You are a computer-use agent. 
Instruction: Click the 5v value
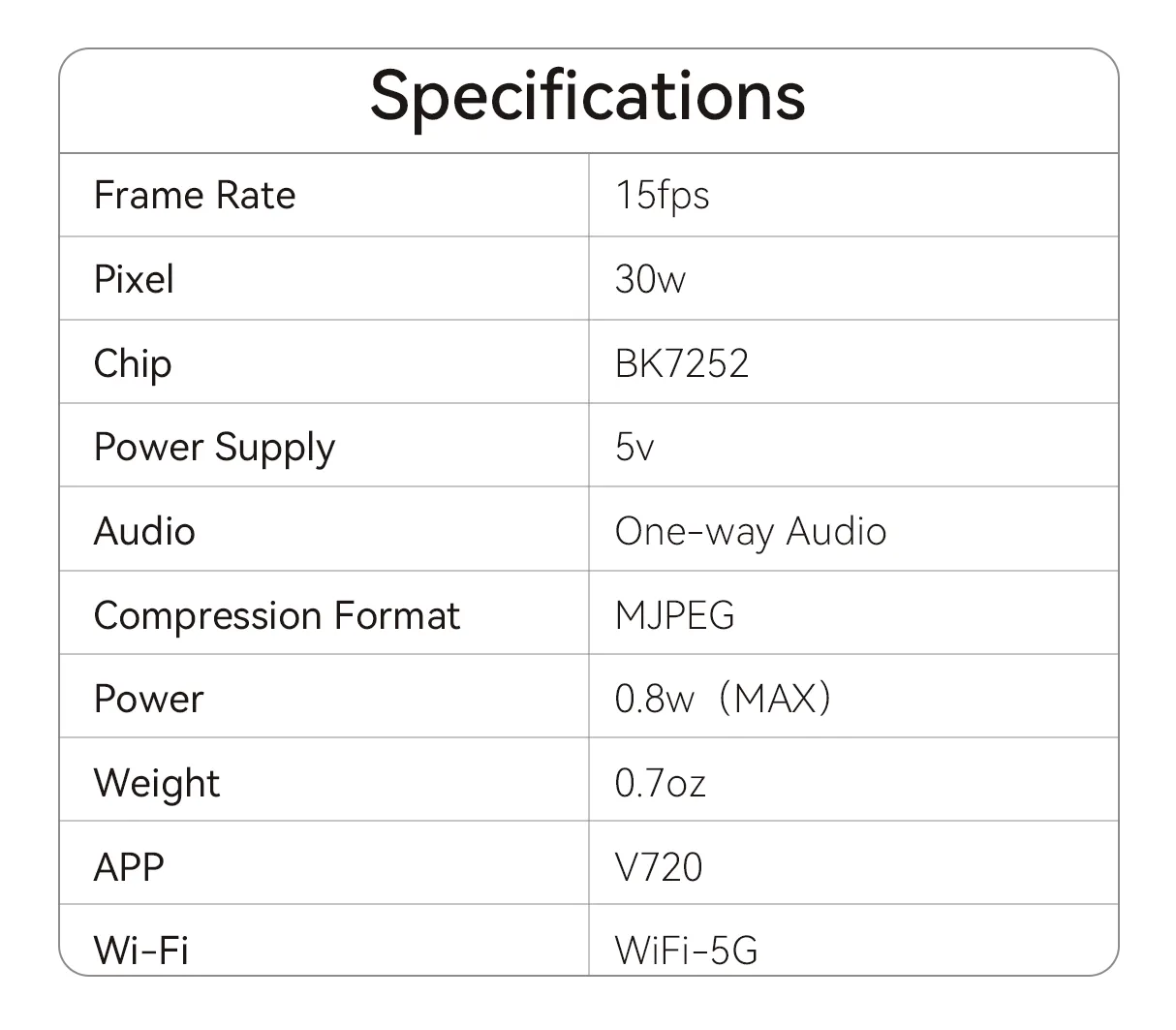pyautogui.click(x=634, y=448)
